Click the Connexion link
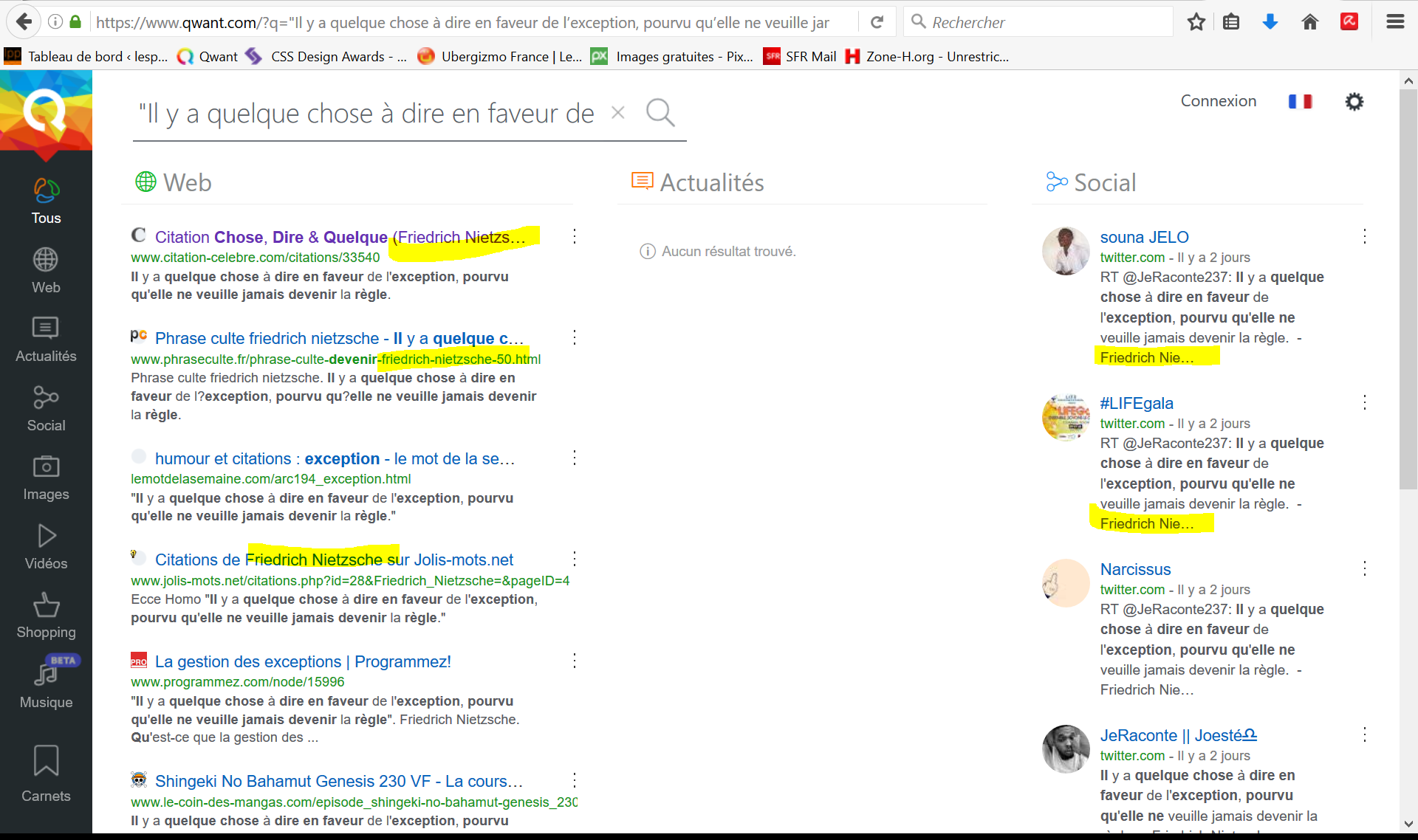 pos(1218,101)
